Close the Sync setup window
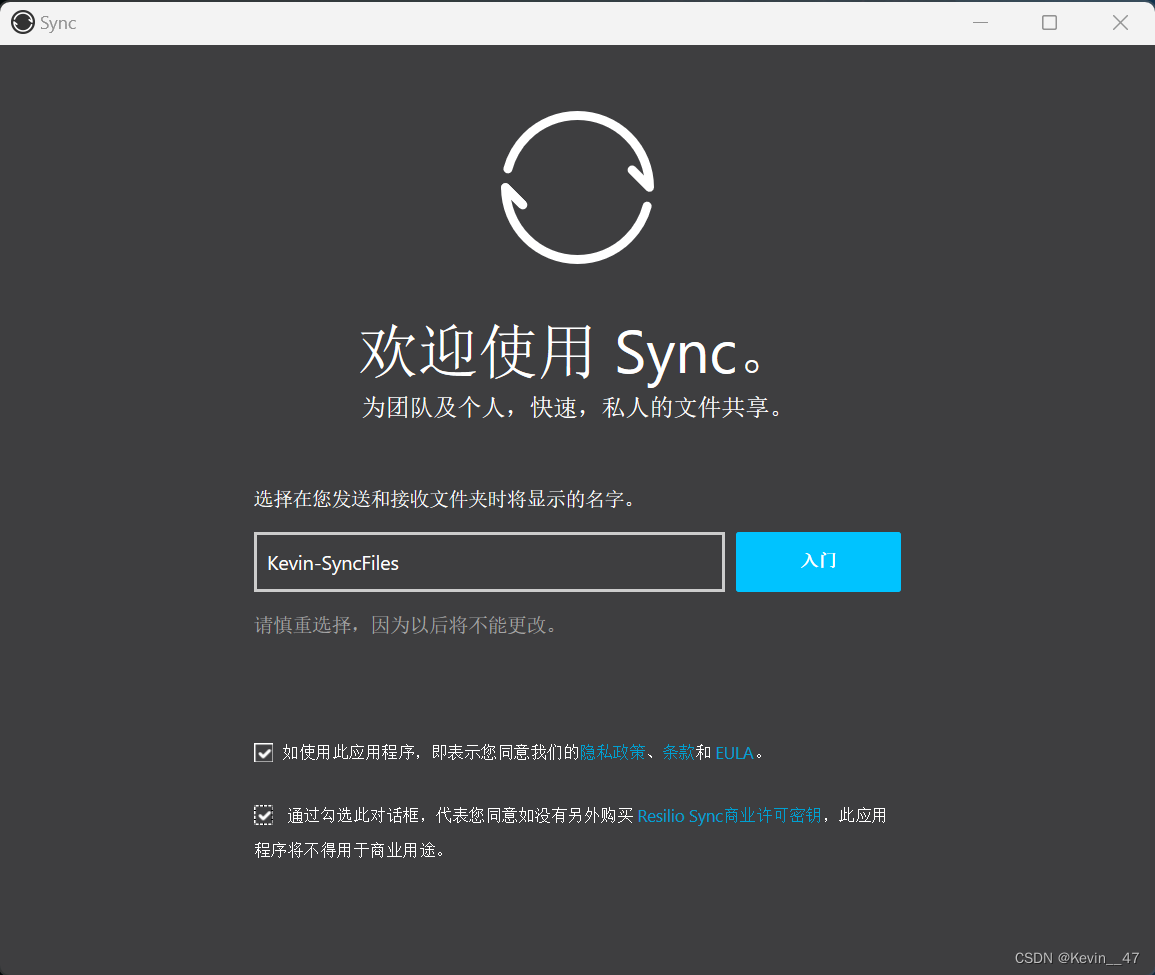Image resolution: width=1155 pixels, height=975 pixels. [1120, 23]
